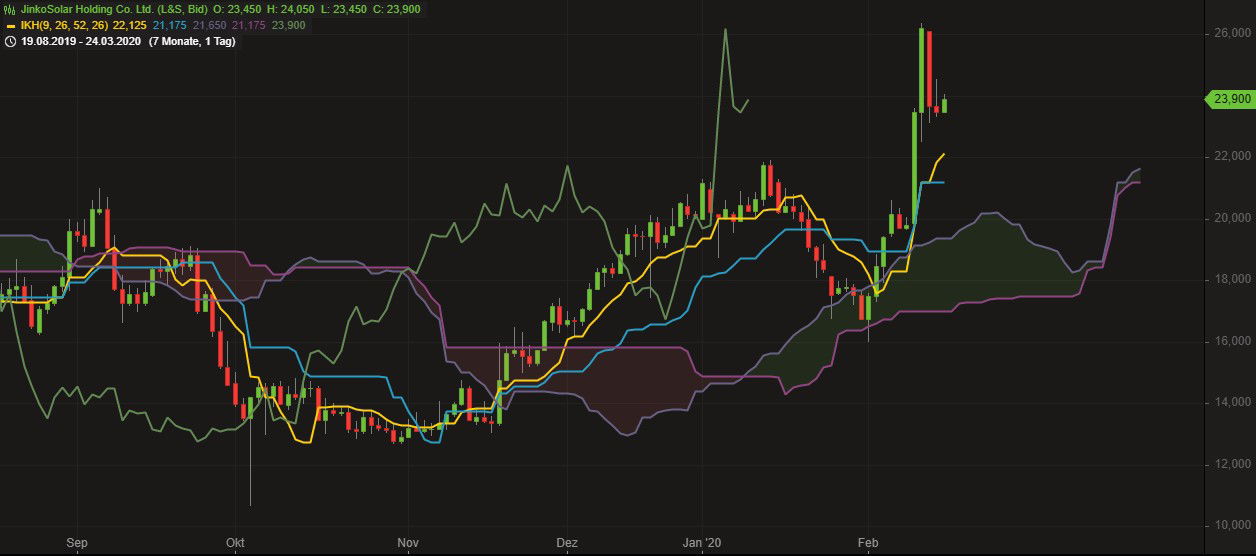Click the clock icon beside date range

click(10, 41)
